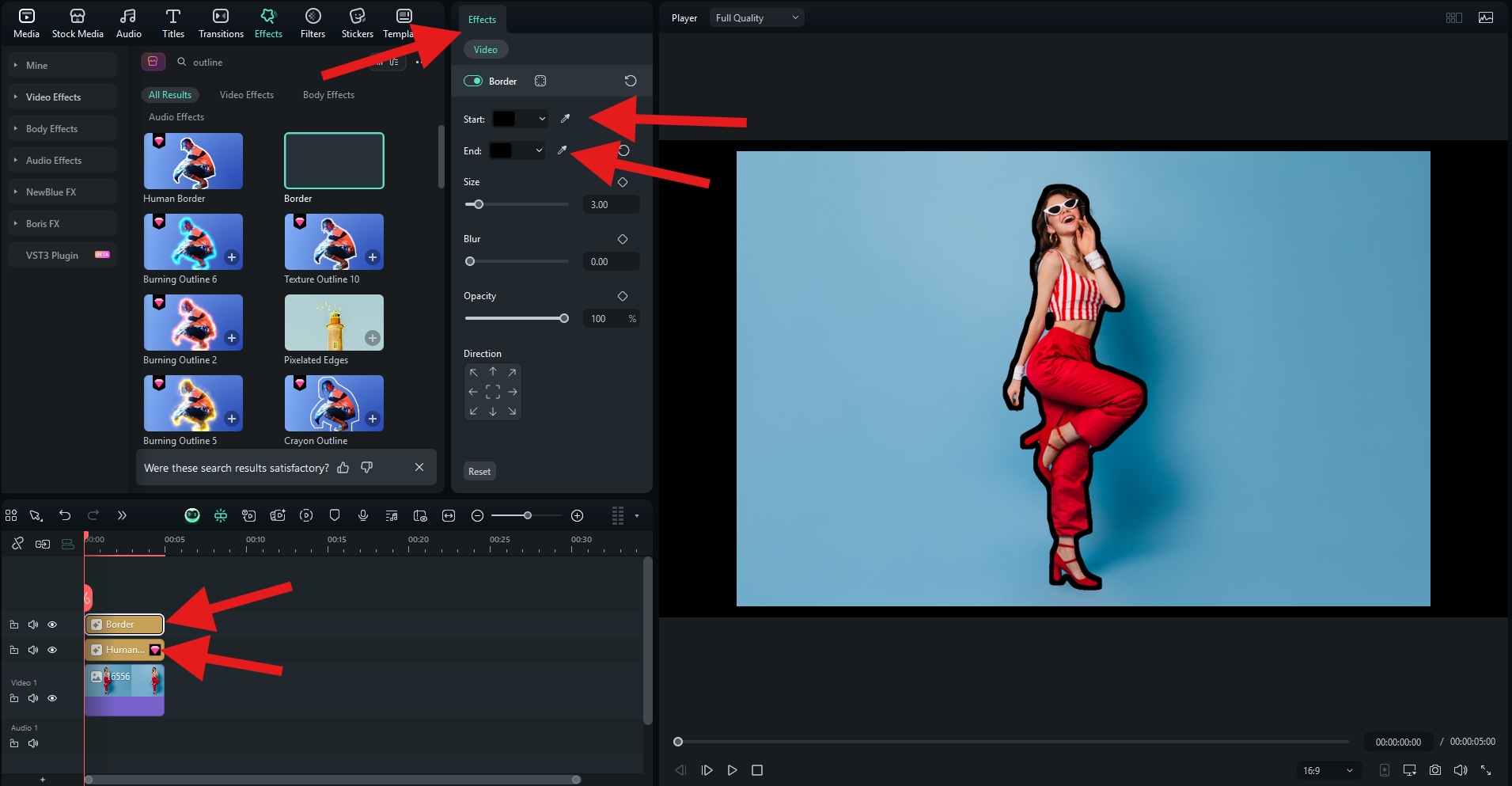The width and height of the screenshot is (1512, 786).
Task: Hide the Video 1 track
Action: pyautogui.click(x=52, y=698)
